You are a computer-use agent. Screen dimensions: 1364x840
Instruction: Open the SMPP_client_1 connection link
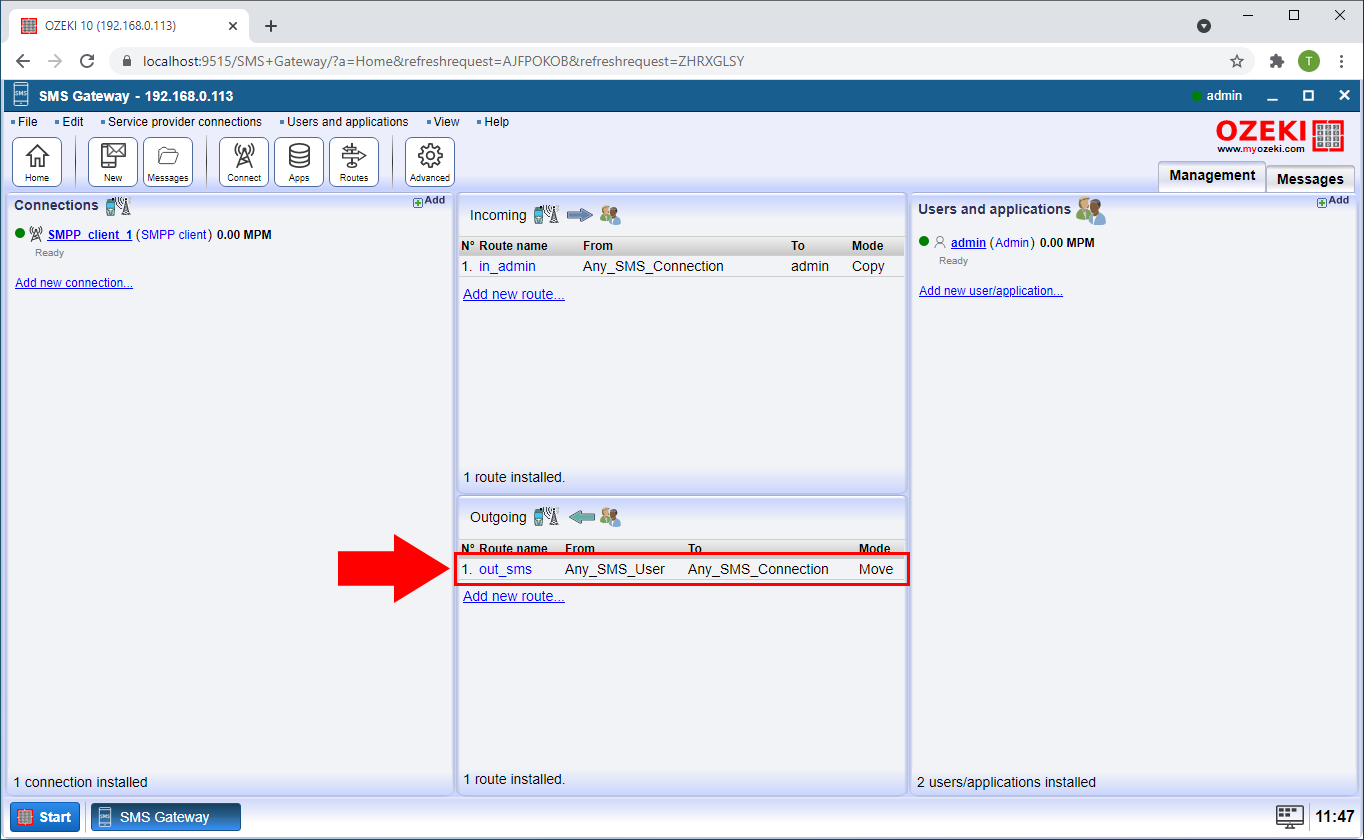pos(90,235)
